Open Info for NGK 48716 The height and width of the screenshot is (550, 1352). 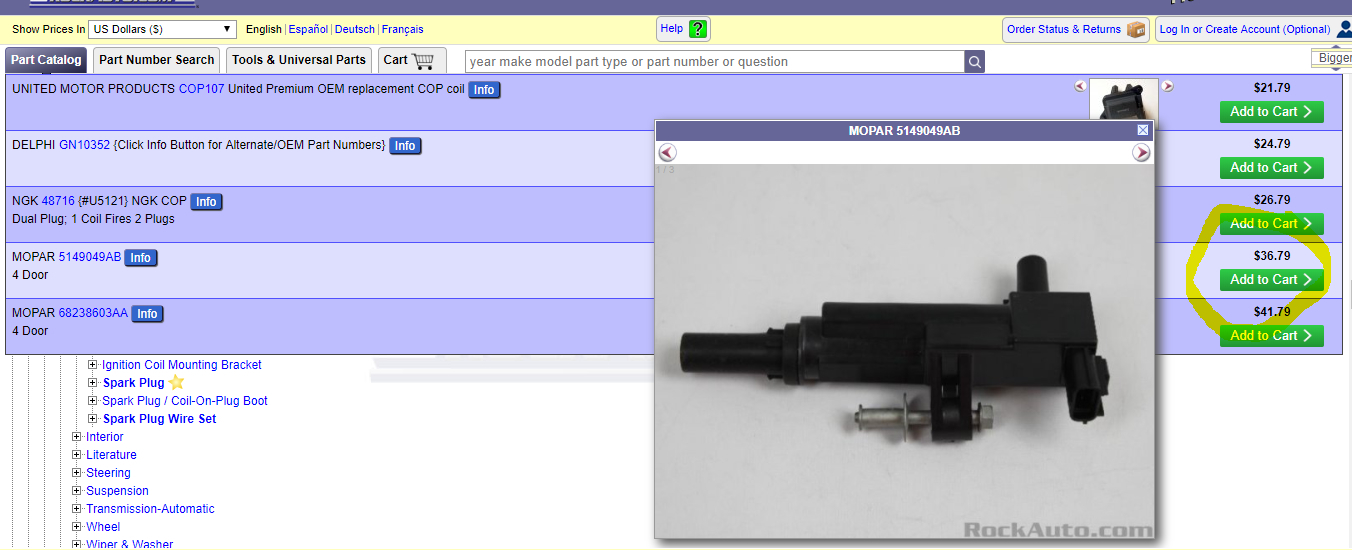click(206, 202)
